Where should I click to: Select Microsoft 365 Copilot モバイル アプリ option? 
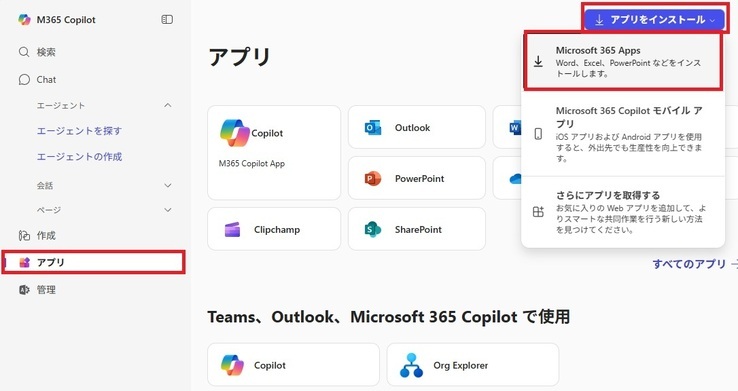(623, 134)
